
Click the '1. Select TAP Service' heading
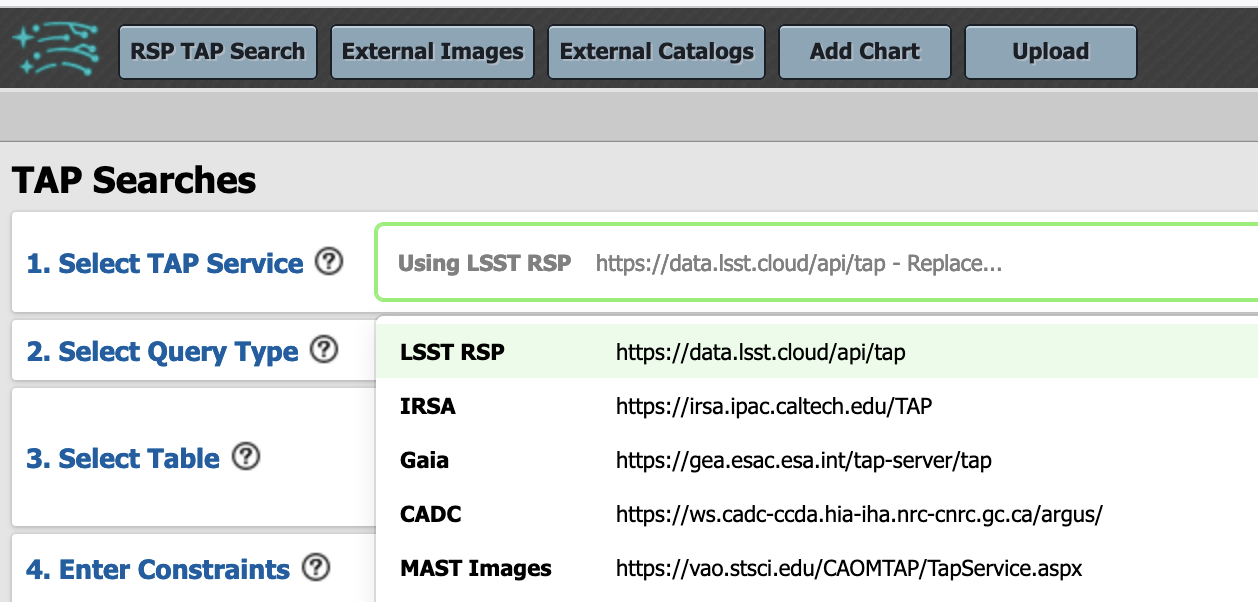165,263
